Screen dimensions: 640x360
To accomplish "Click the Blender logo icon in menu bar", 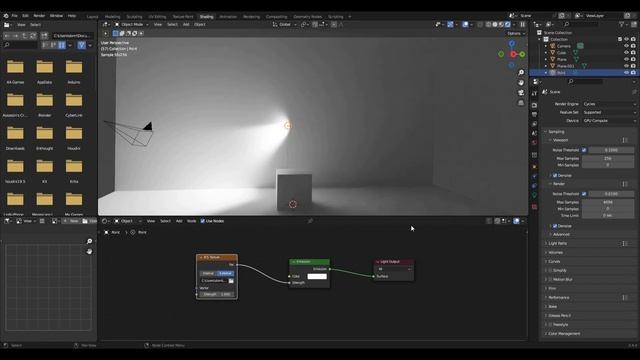I will pos(6,16).
